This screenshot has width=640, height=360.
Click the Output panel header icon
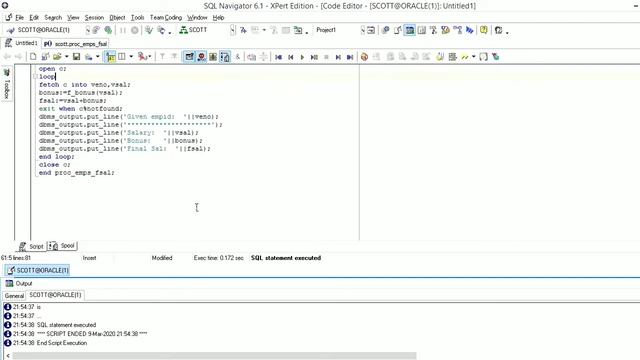tap(9, 283)
